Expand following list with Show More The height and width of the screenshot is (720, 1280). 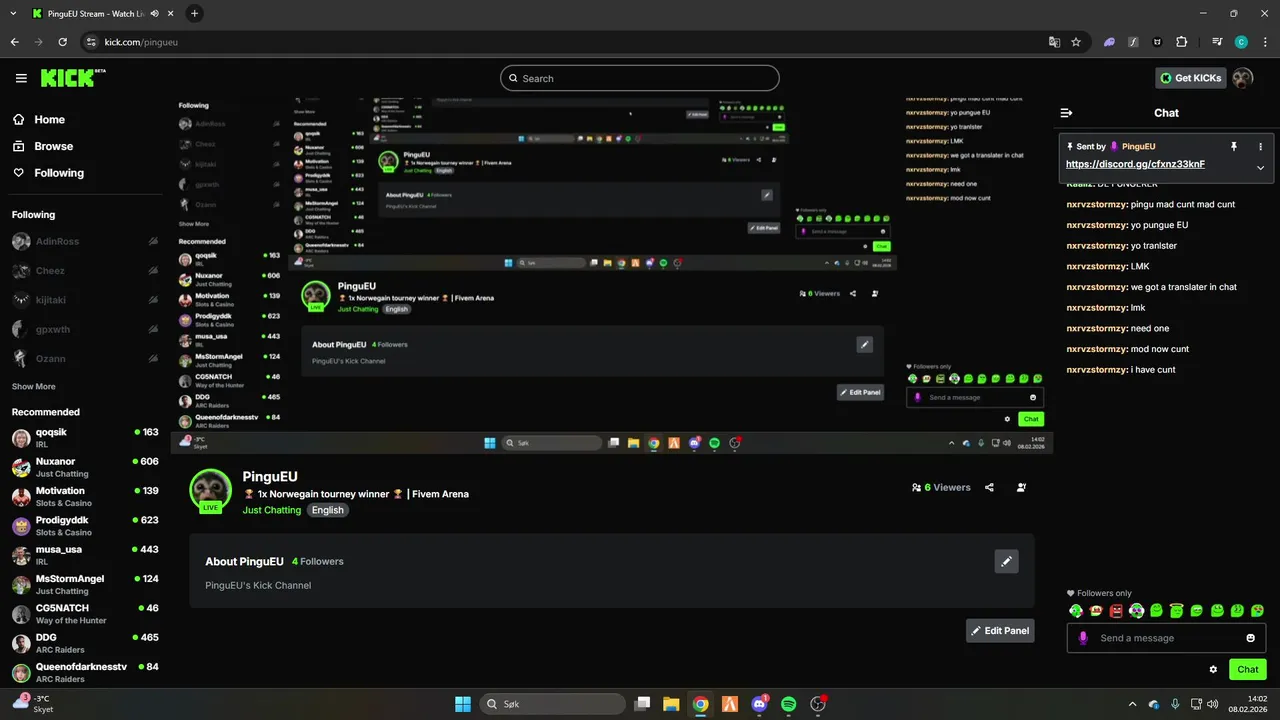[x=34, y=386]
